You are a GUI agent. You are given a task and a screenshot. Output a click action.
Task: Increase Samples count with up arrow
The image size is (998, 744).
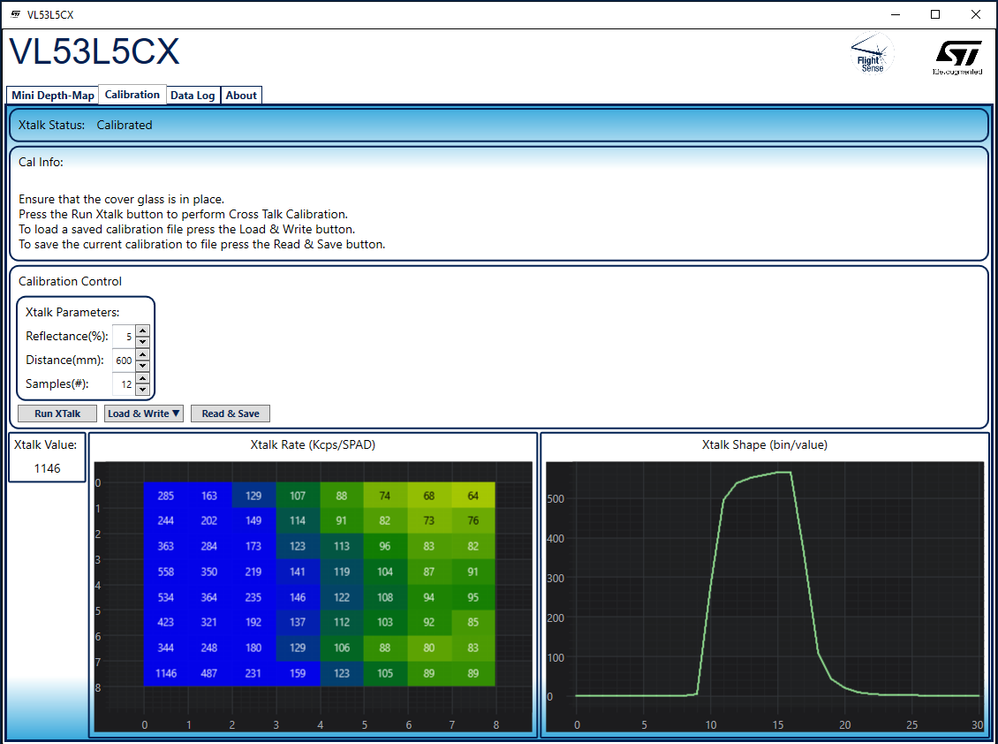point(143,379)
